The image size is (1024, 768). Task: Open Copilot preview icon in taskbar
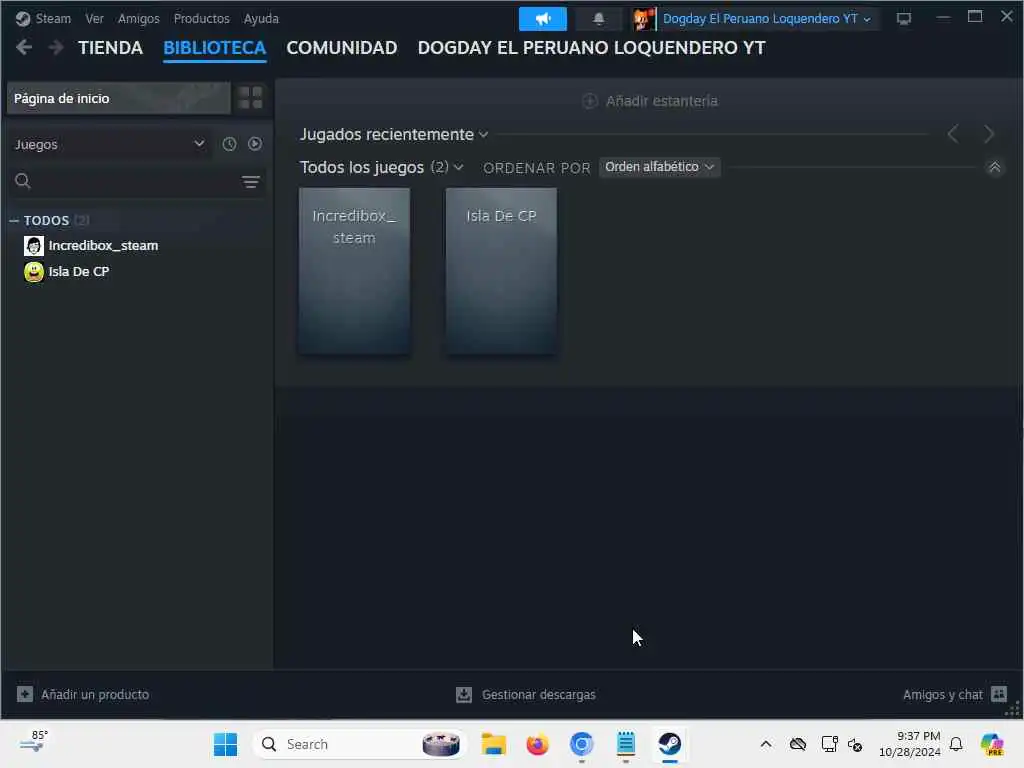(992, 744)
